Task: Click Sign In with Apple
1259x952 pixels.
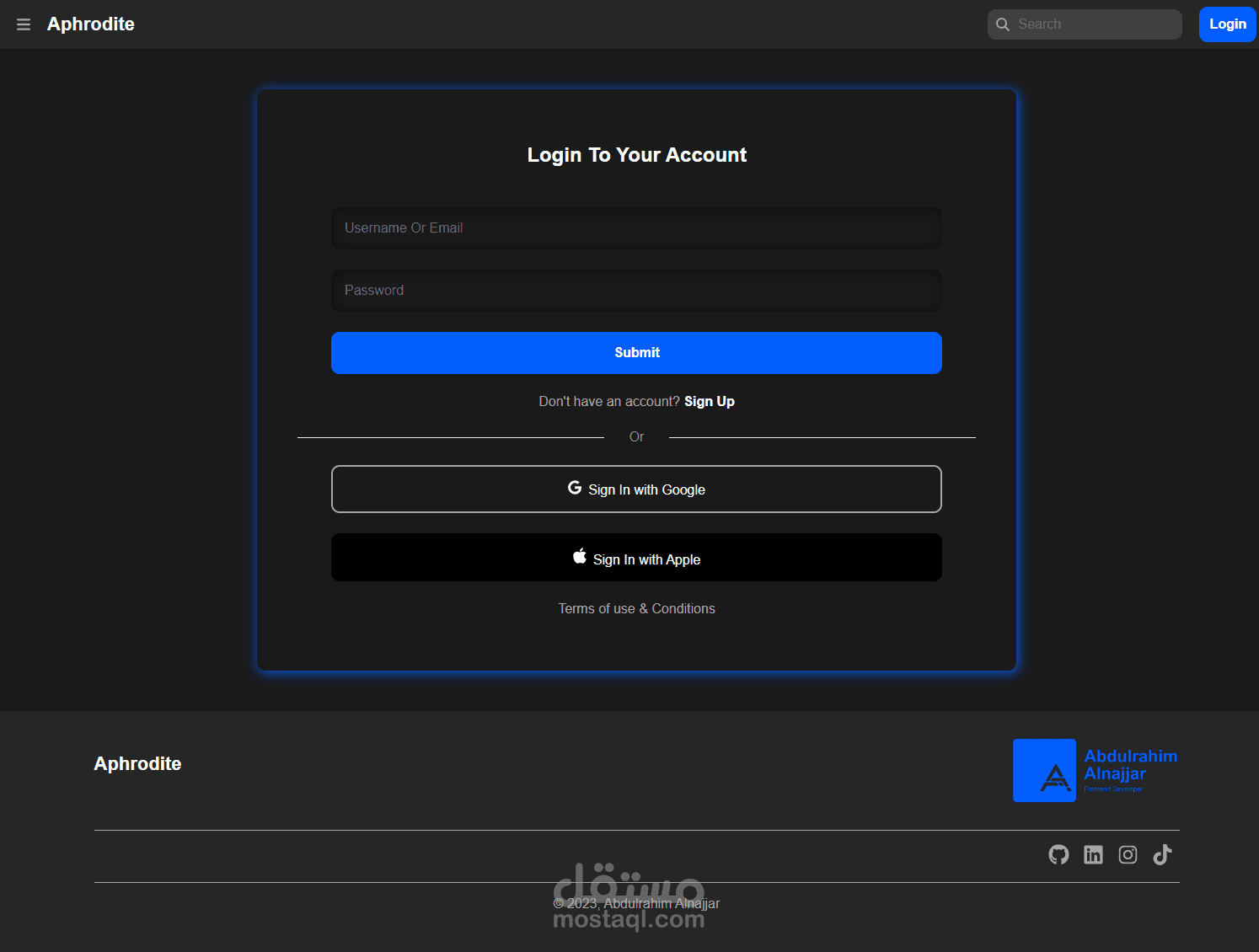Action: tap(636, 558)
